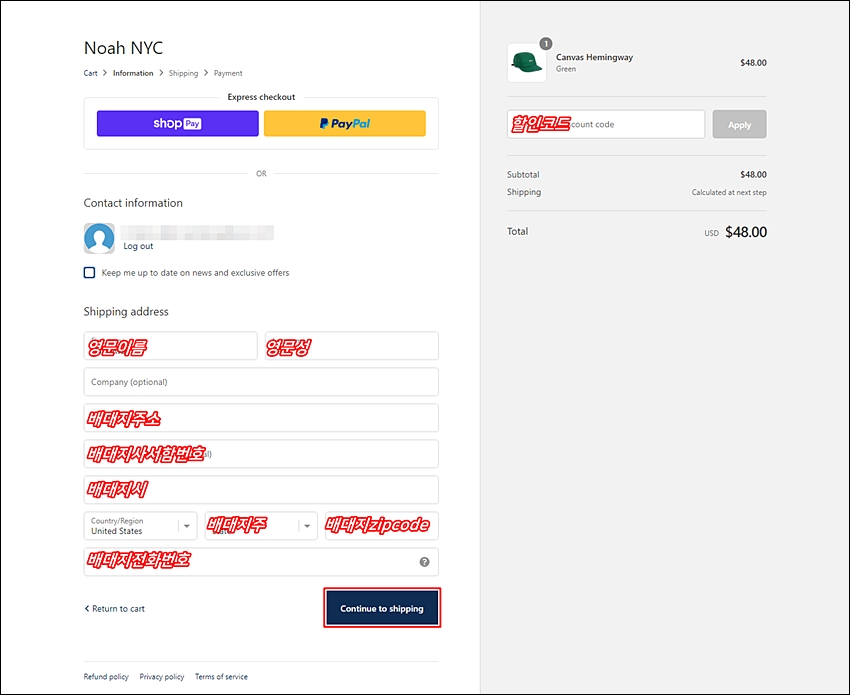This screenshot has width=850, height=695.
Task: Click the Noah NYC store title
Action: (124, 48)
